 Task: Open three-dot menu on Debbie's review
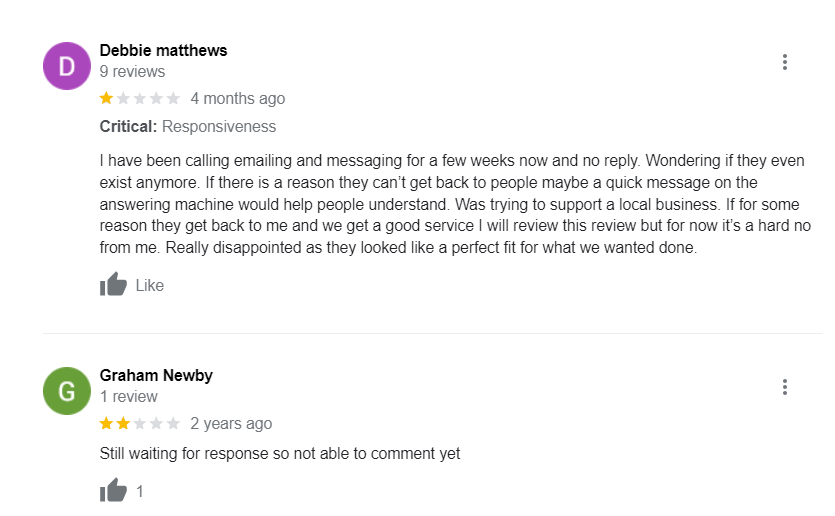coord(785,62)
